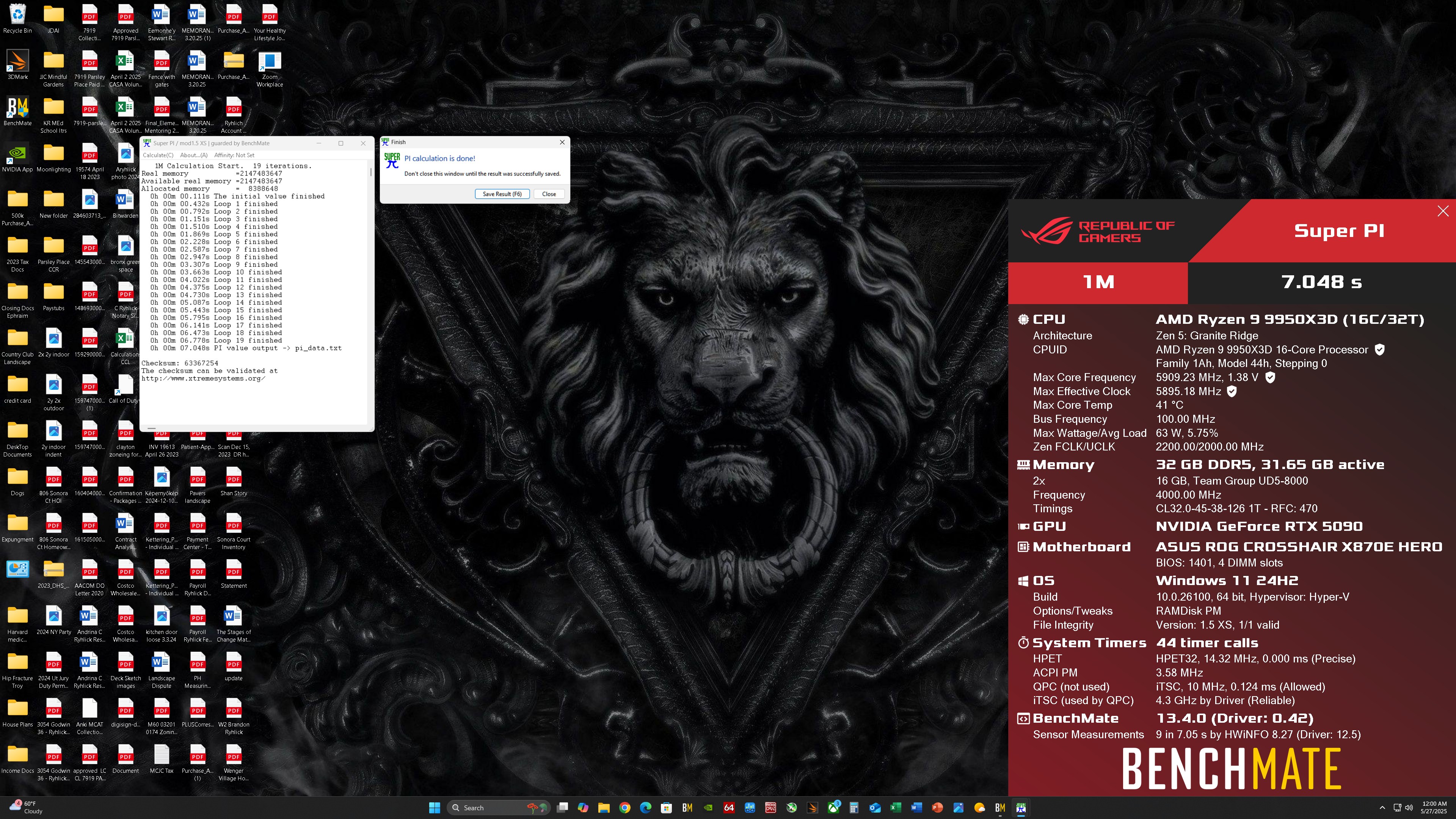Open Calculator from taskbar
The image size is (1456, 819).
(x=854, y=808)
